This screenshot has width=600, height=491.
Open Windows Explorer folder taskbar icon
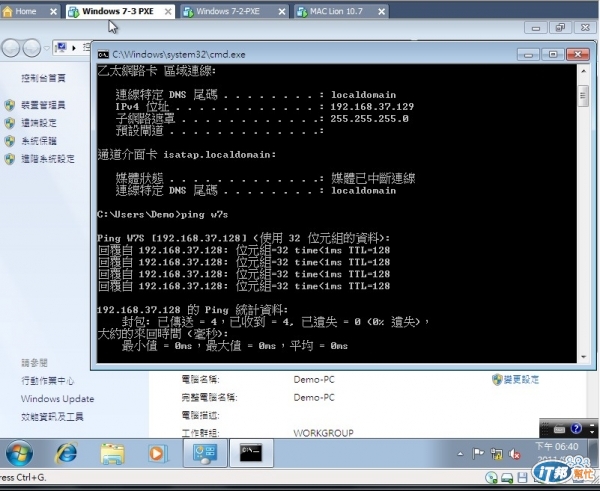[112, 454]
